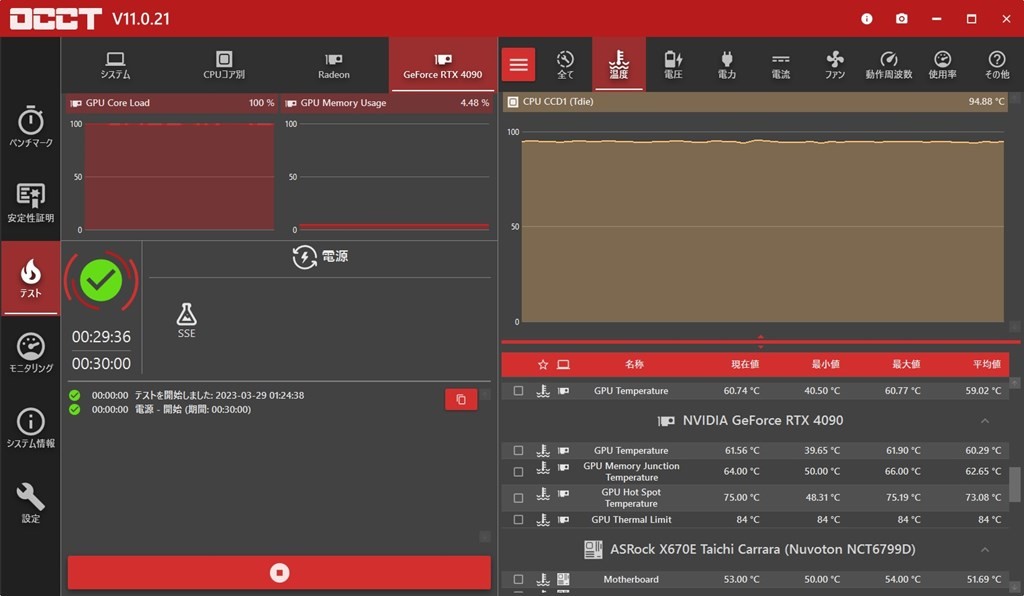This screenshot has height=596, width=1024.
Task: Switch to the CPUコア別 tab
Action: [224, 65]
